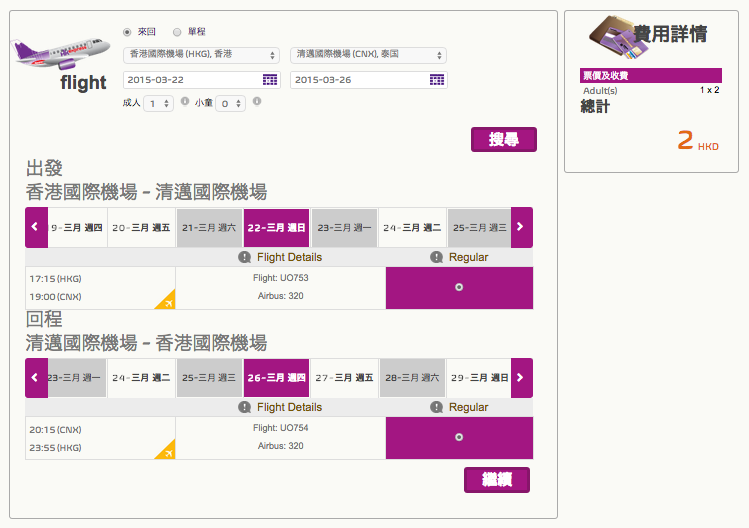Click arrival time 23:55 (HKG)

(55, 448)
